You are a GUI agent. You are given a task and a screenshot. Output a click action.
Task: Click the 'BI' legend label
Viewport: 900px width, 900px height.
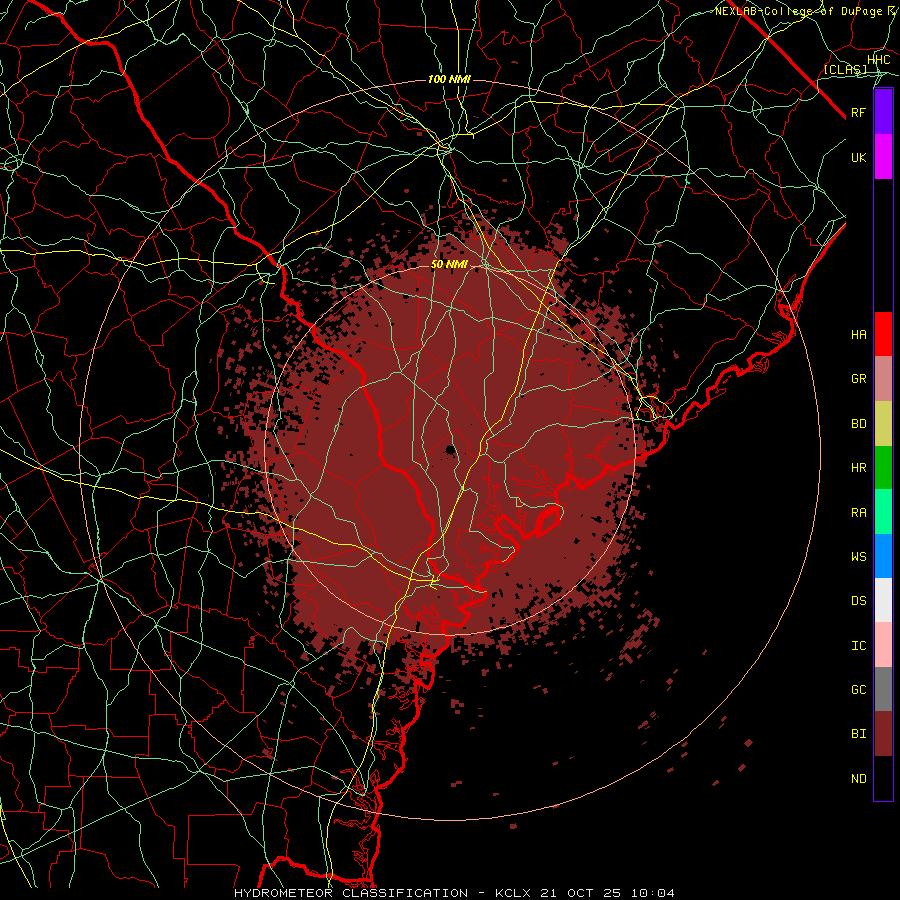[859, 734]
